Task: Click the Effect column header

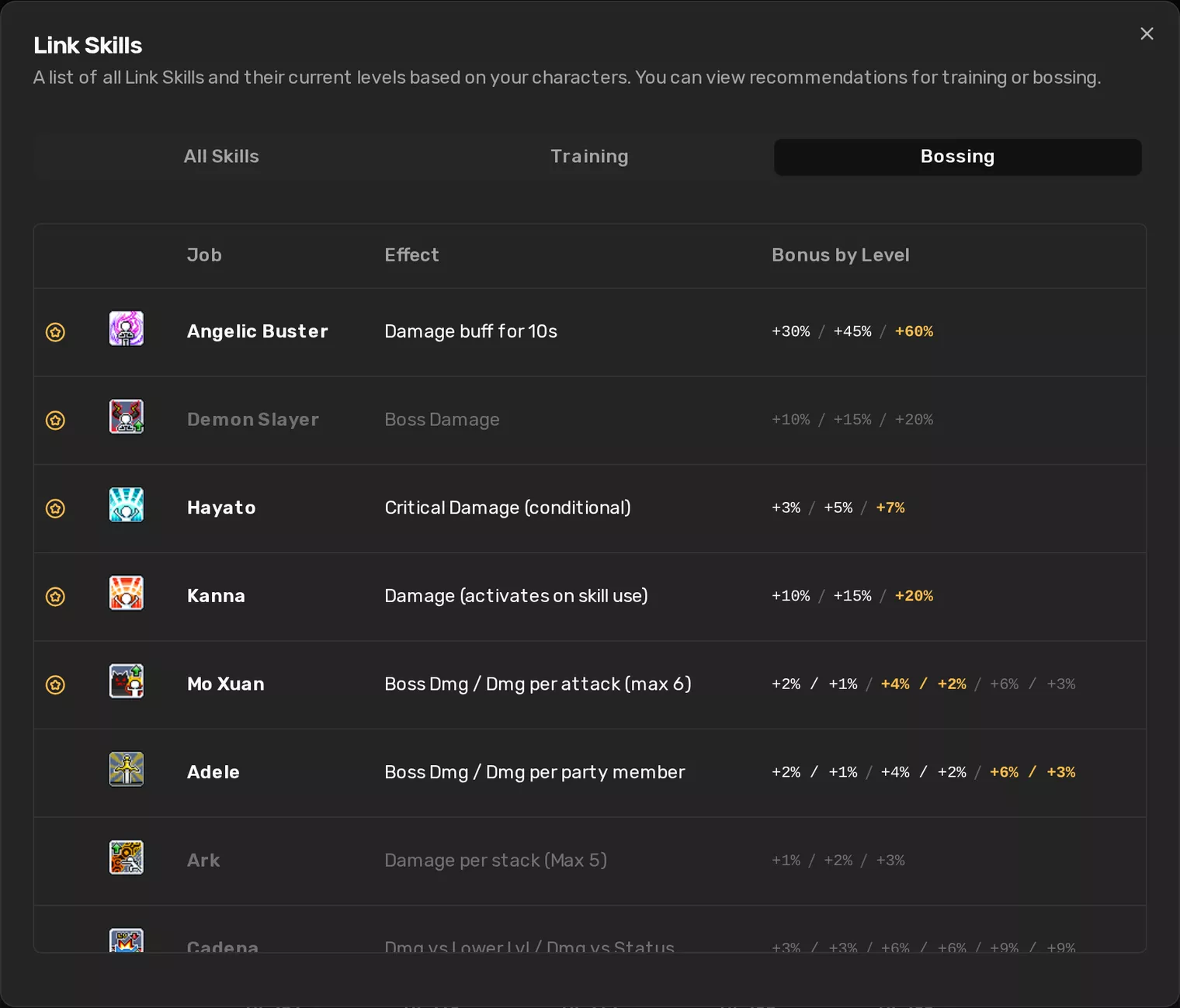Action: (x=411, y=255)
